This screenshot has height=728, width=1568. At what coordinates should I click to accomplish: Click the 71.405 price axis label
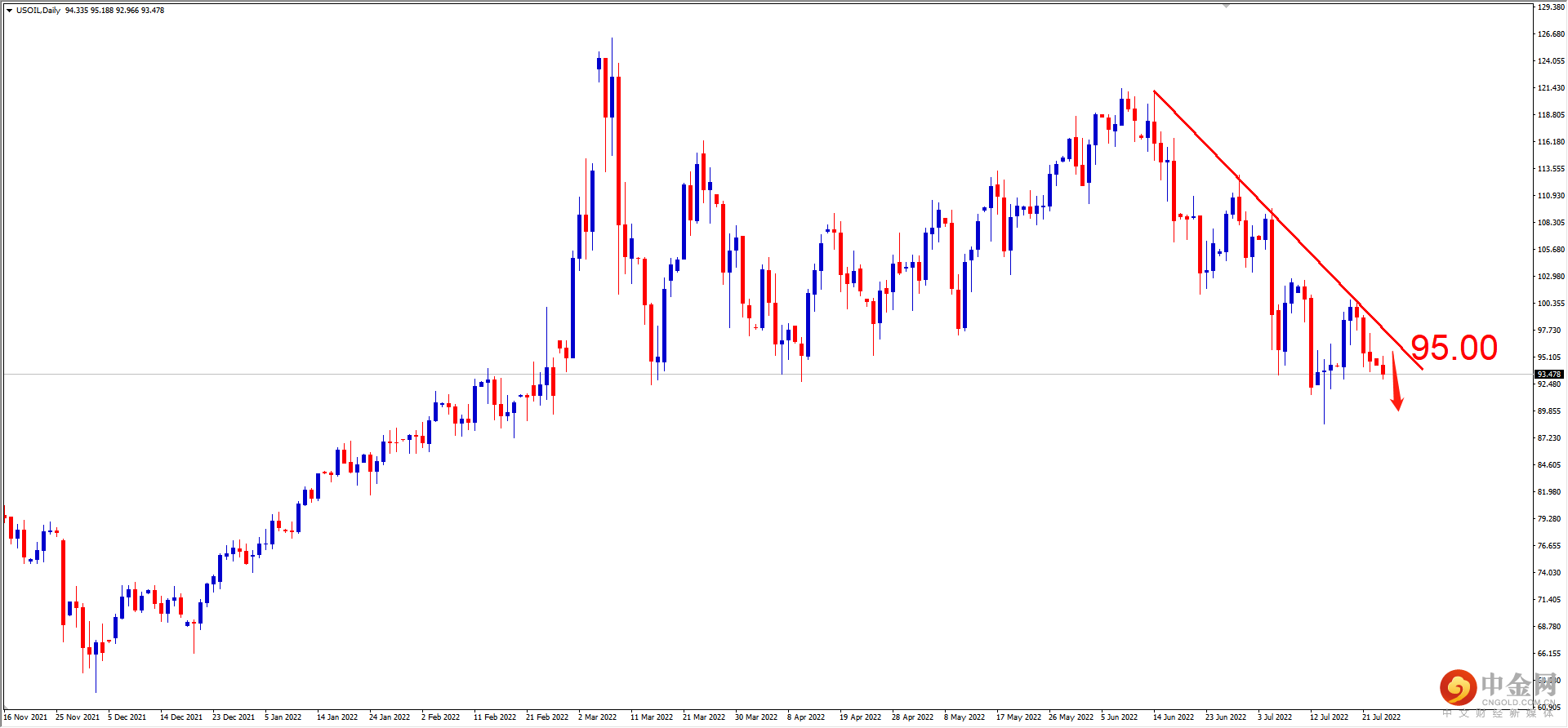pyautogui.click(x=1549, y=600)
